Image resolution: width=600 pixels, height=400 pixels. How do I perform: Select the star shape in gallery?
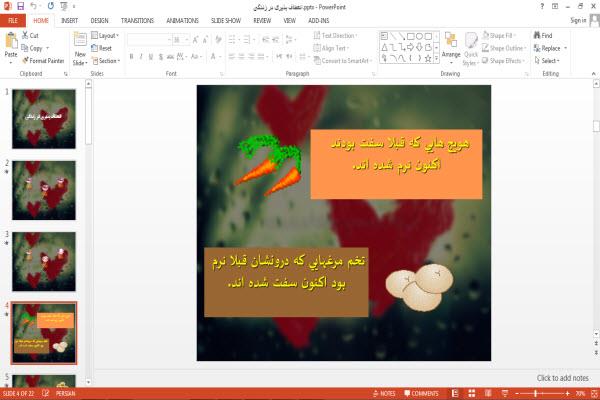[x=428, y=59]
